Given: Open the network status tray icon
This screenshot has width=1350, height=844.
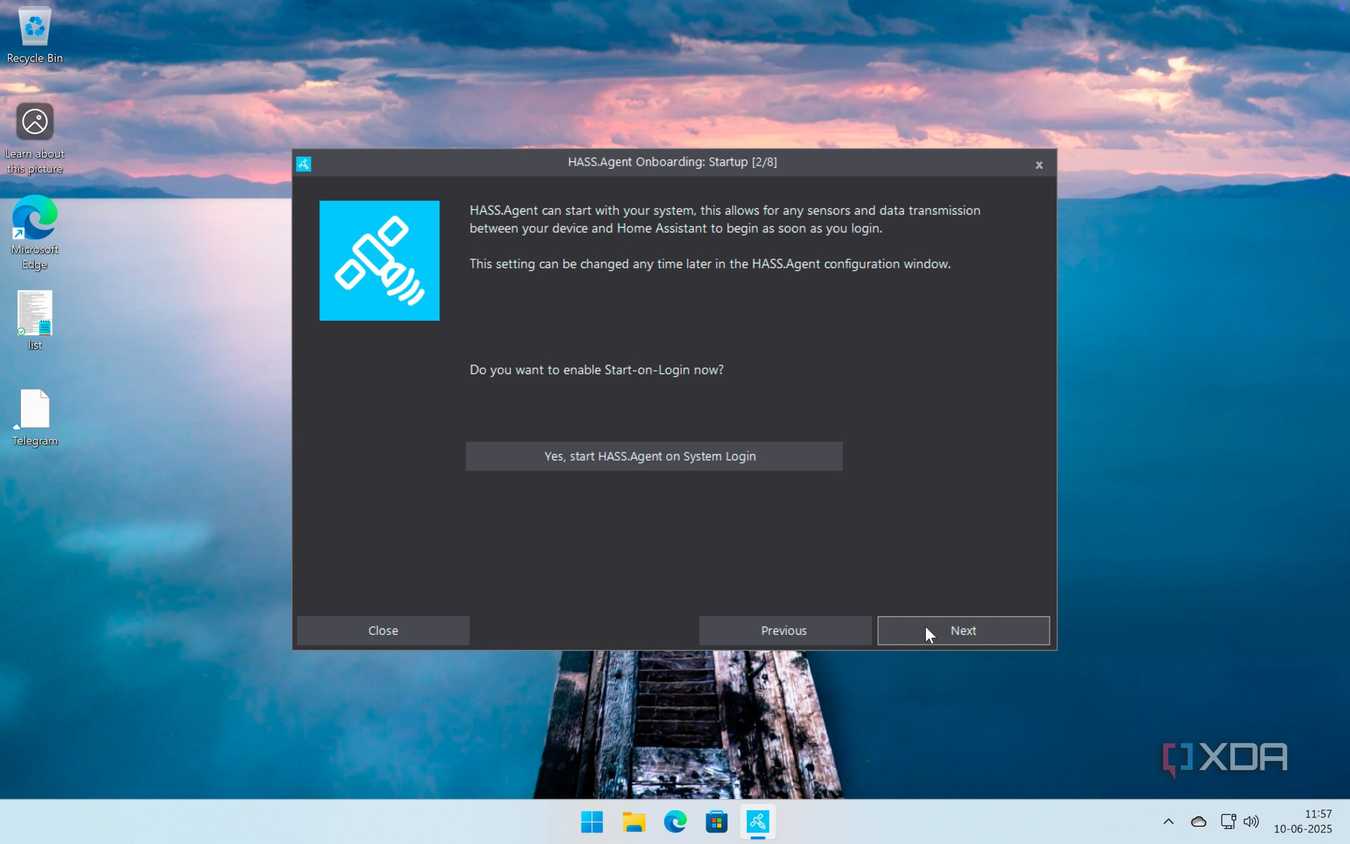Looking at the screenshot, I should pyautogui.click(x=1228, y=822).
